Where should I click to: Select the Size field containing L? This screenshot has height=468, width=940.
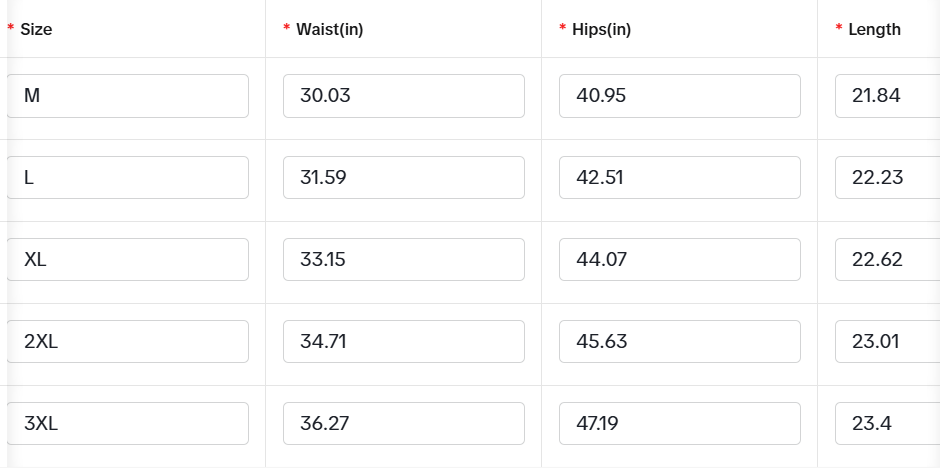pyautogui.click(x=128, y=177)
